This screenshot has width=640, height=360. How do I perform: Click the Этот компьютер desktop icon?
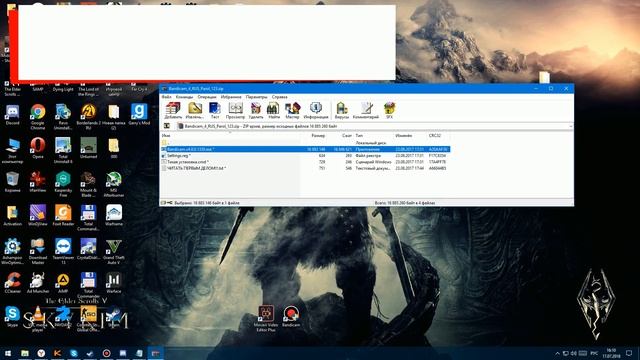pos(12,151)
